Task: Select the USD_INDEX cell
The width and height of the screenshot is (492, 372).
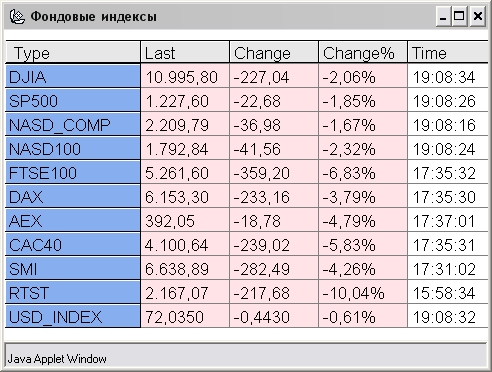Action: [x=73, y=317]
